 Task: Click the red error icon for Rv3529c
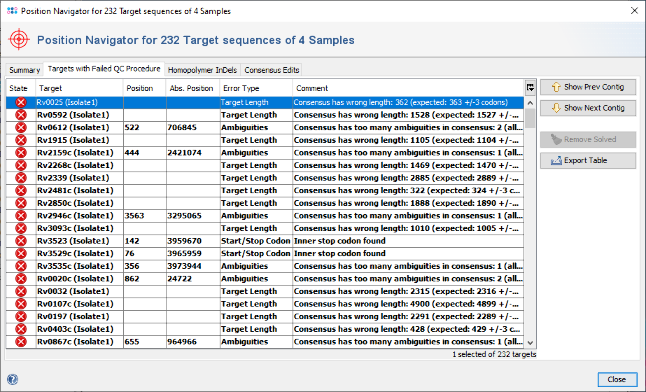[21, 253]
